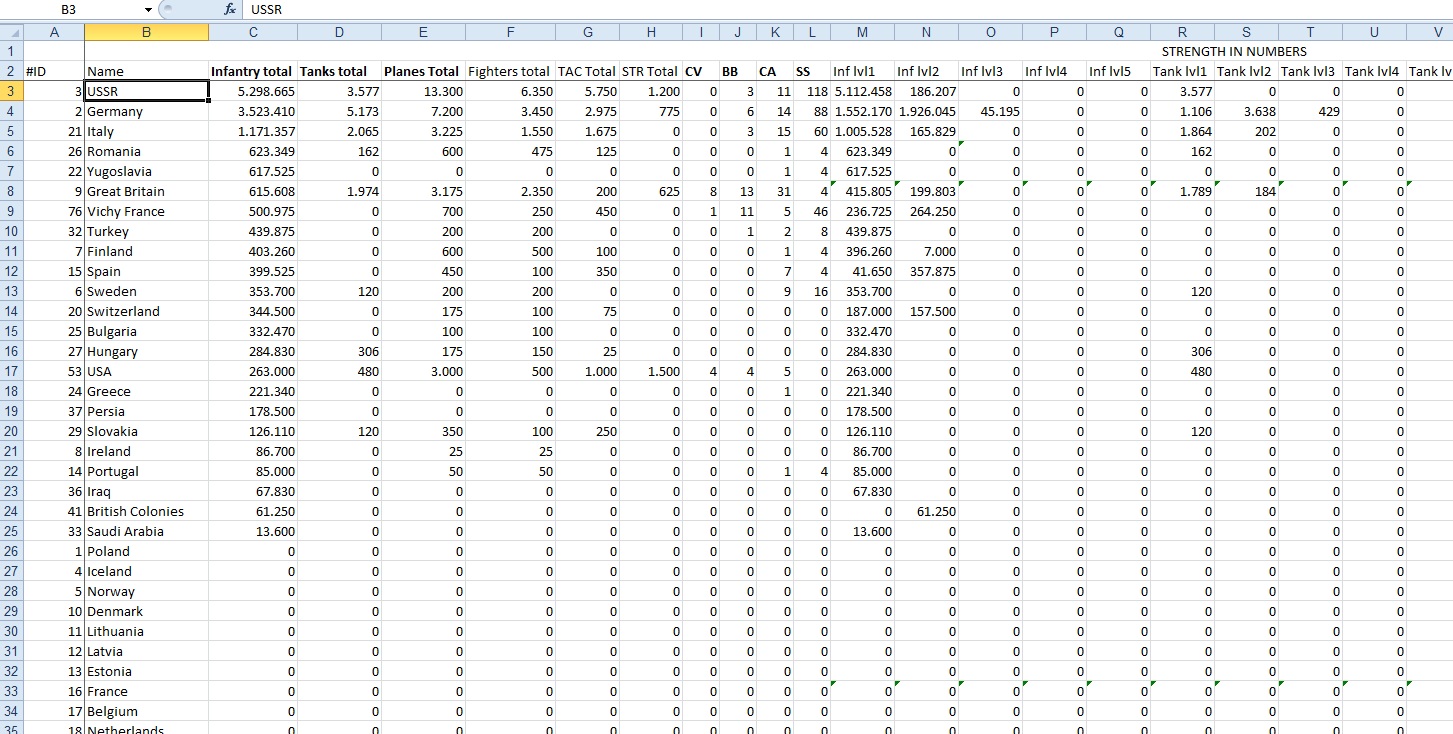
Task: Select column R by its header
Action: [x=1182, y=32]
